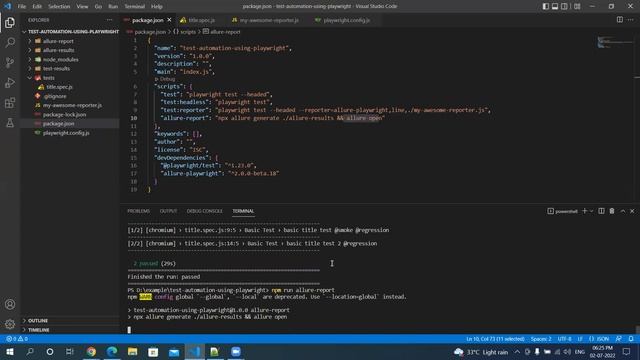Open the DEBUG CONSOLE panel tab
The height and width of the screenshot is (360, 640).
tap(204, 211)
